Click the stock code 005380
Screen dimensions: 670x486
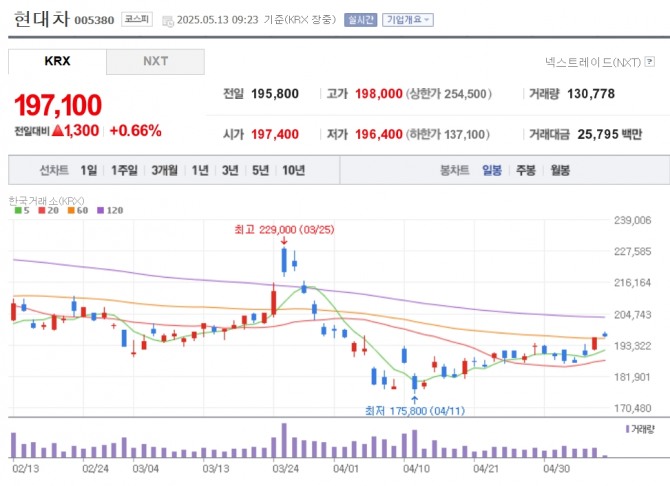[x=94, y=20]
